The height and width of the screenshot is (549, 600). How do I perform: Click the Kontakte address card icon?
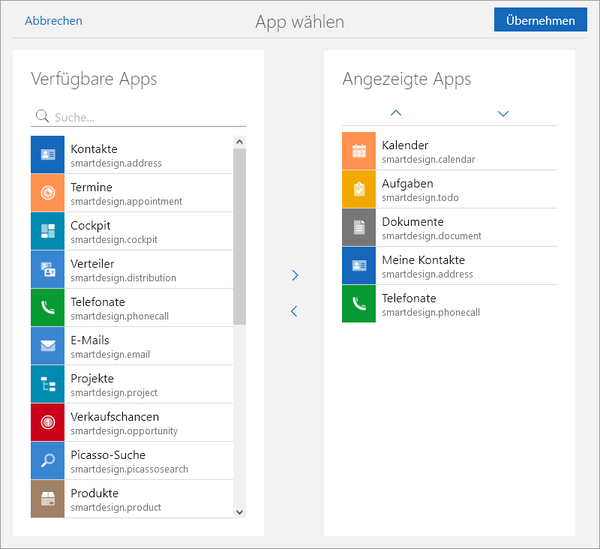point(48,155)
